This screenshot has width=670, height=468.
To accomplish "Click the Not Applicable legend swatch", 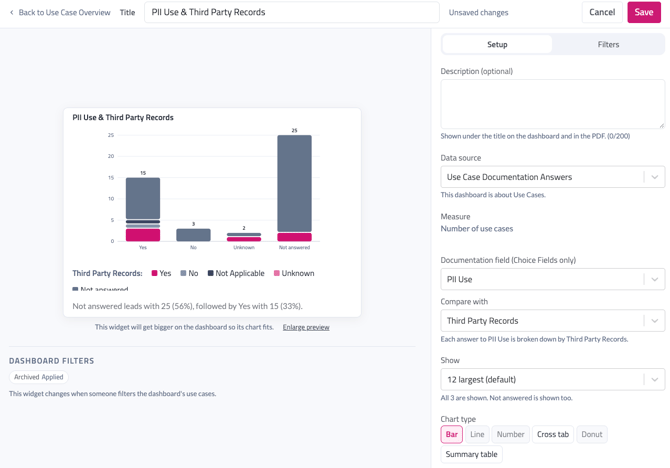I will (x=210, y=273).
